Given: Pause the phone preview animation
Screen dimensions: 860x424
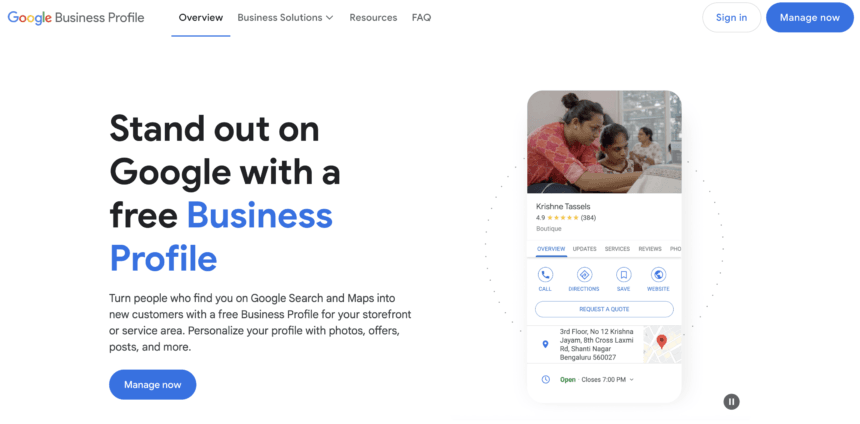Looking at the screenshot, I should coord(731,402).
